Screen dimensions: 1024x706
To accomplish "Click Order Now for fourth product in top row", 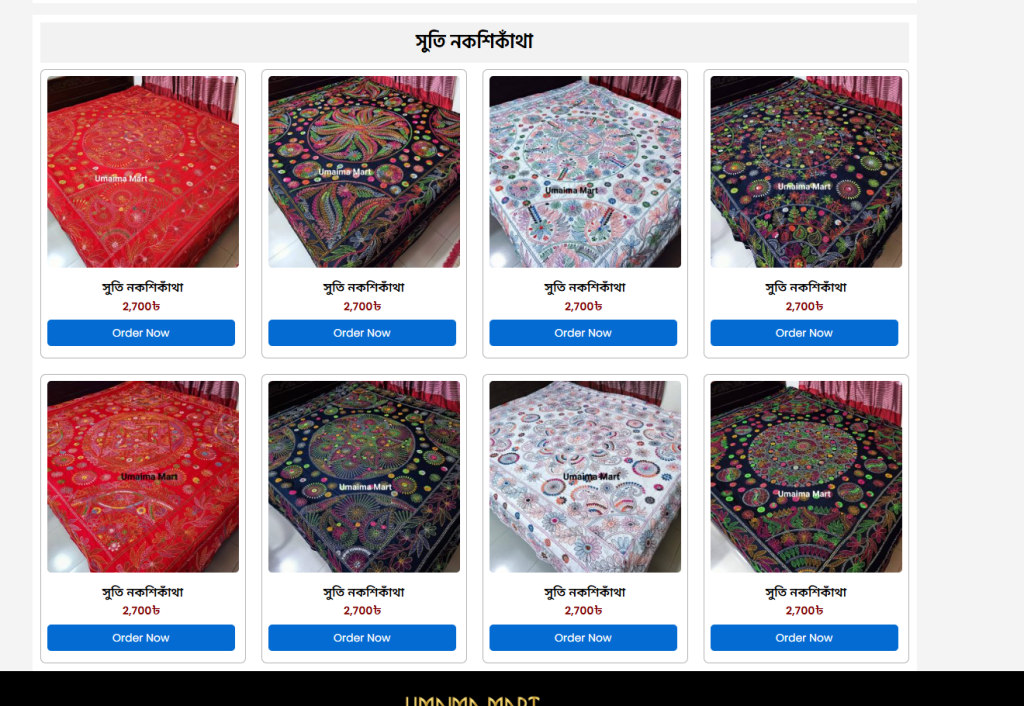I will point(804,332).
